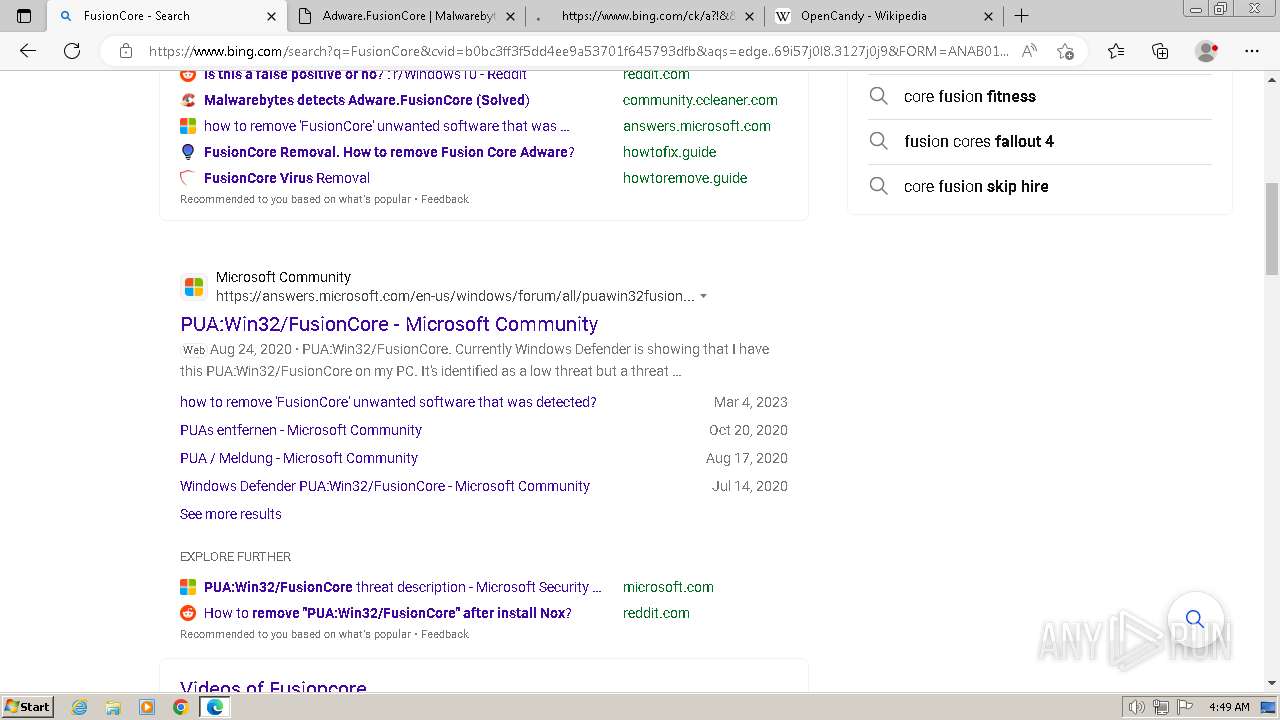Click the Microsoft Edge taskbar icon
The height and width of the screenshot is (720, 1280).
214,707
